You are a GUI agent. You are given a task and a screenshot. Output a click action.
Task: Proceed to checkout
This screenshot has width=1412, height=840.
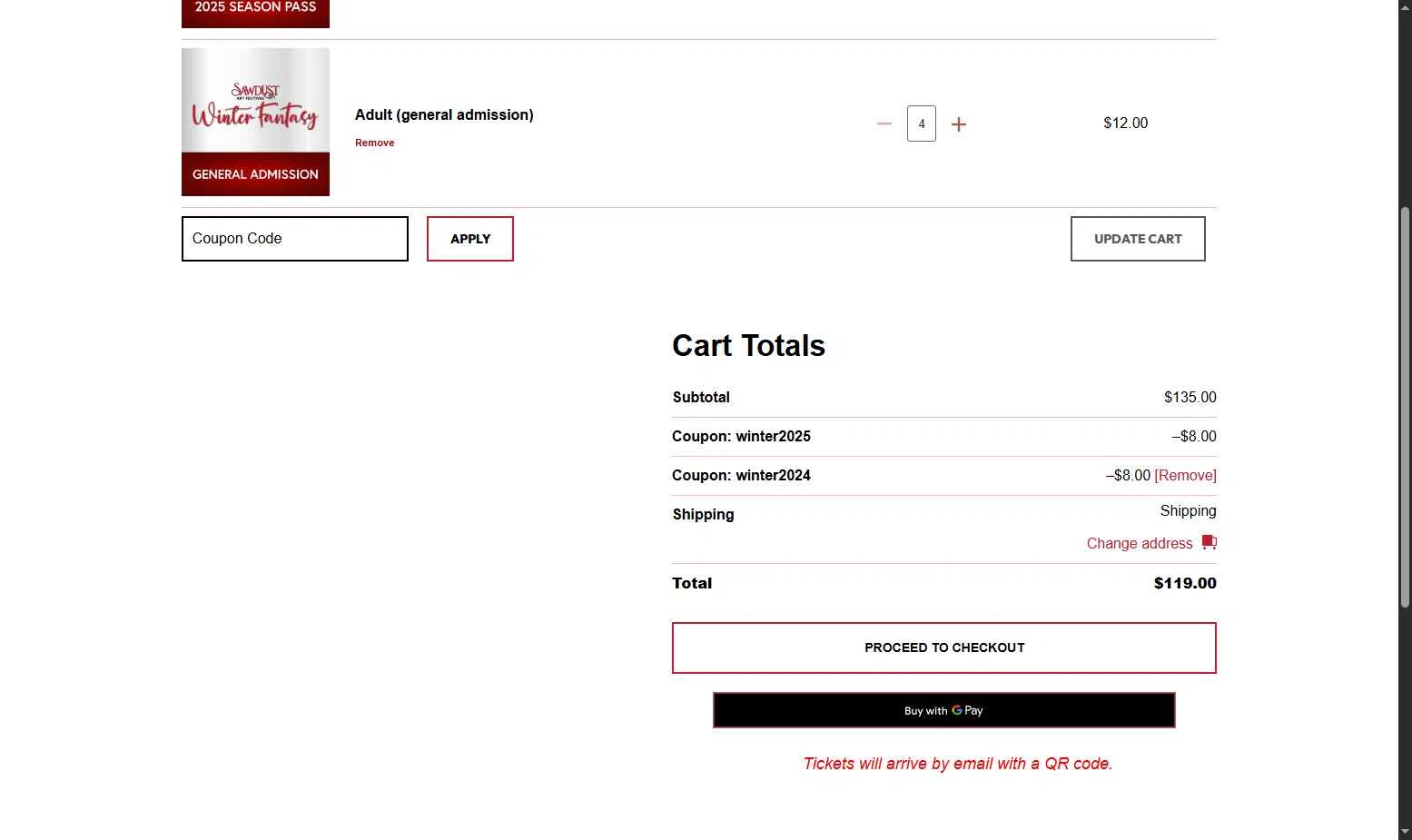coord(944,647)
